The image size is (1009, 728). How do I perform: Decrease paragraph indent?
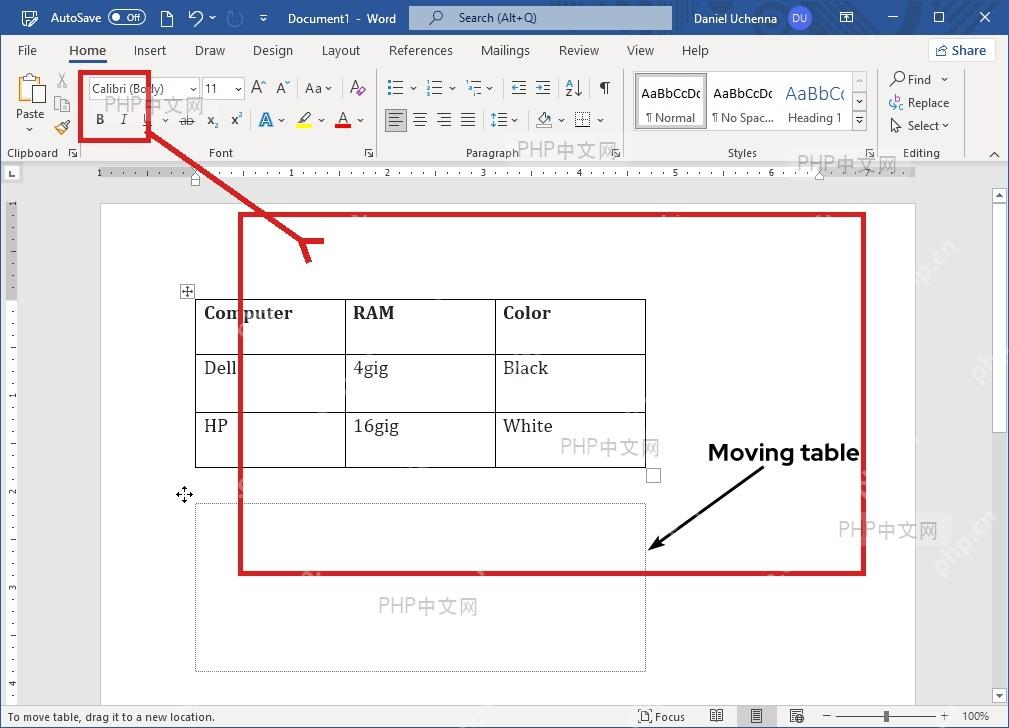point(519,88)
